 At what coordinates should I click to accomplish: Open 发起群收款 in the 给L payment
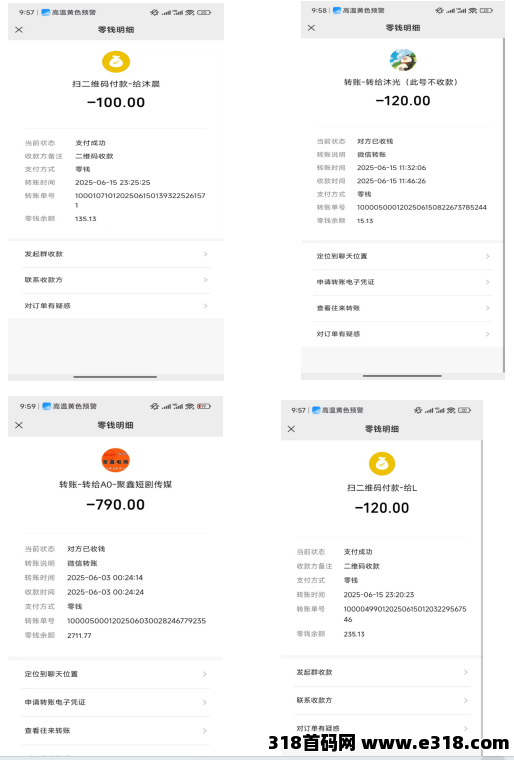382,672
